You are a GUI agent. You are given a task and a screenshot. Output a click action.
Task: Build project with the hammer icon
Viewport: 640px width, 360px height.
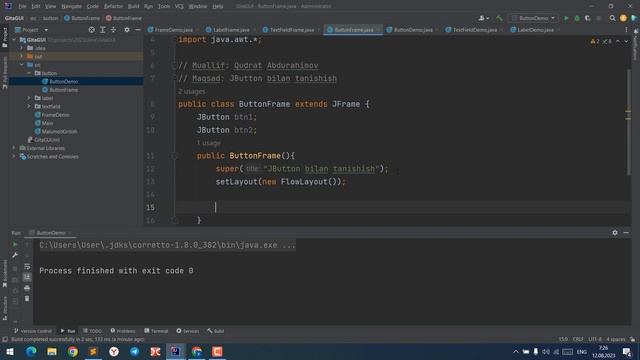point(499,18)
